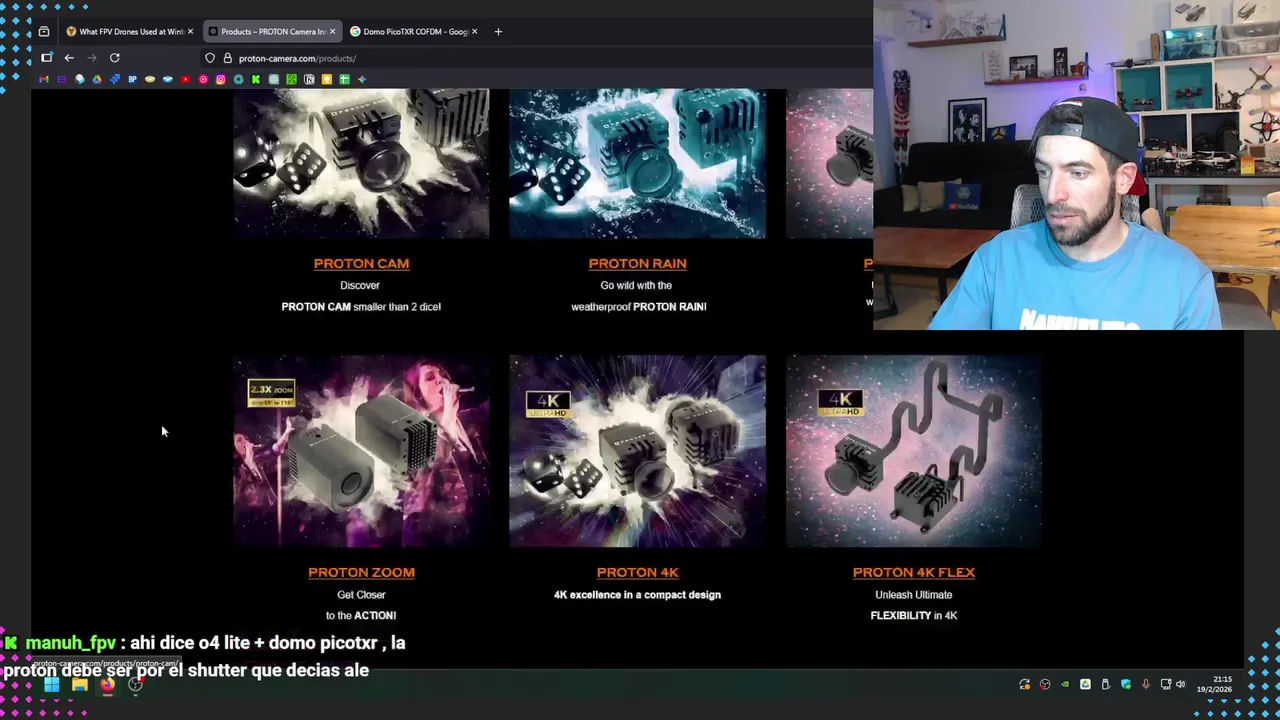Screen dimensions: 1280x720
Task: Close the What FPV Drones tab
Action: click(190, 31)
